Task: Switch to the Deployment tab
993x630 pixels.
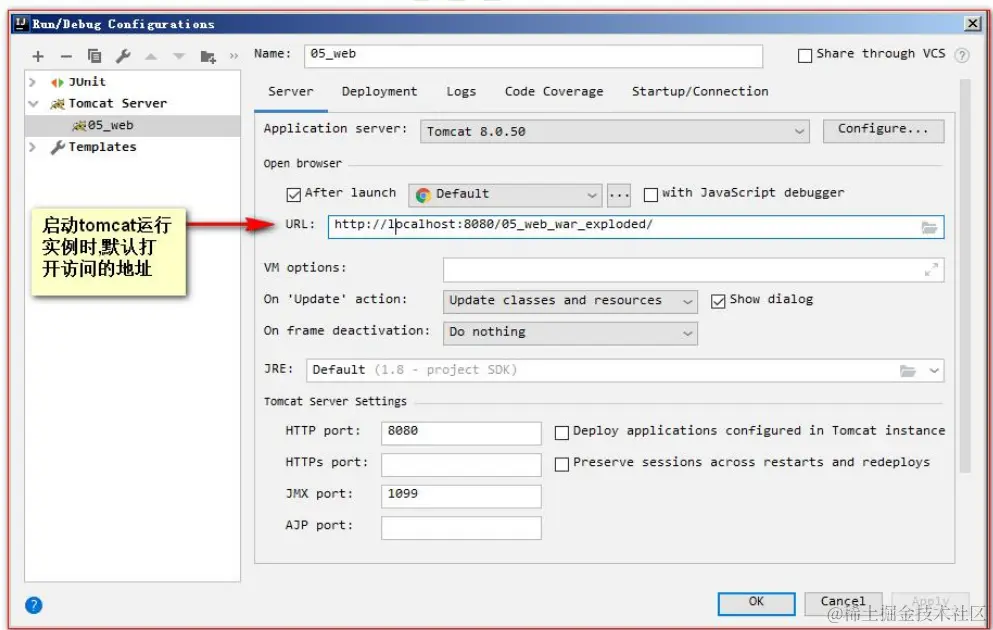Action: tap(379, 92)
